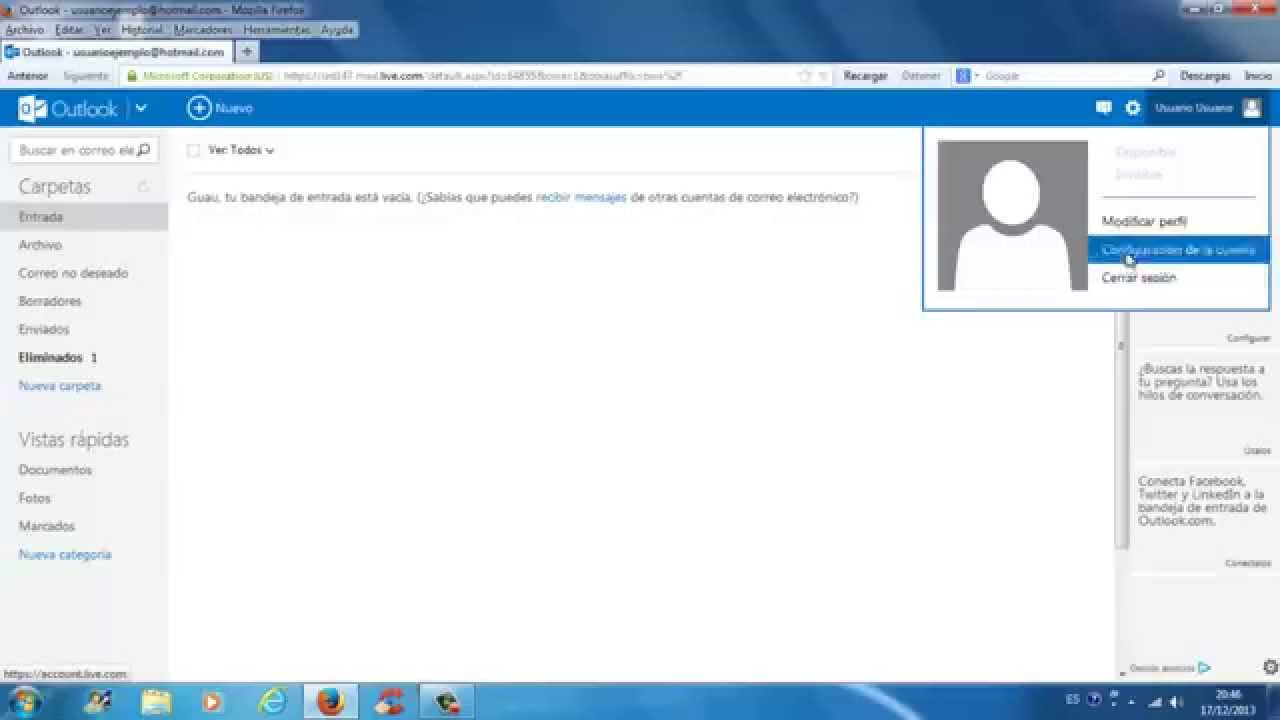Click the refresh icon next to Carpetas
Screen dimensions: 1280x720
(143, 187)
